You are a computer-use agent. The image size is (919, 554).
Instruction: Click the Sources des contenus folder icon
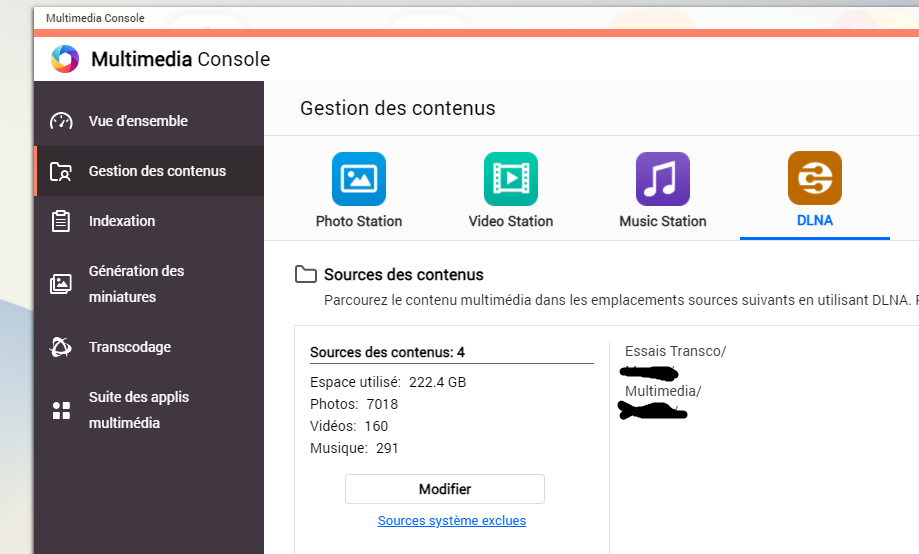(x=305, y=274)
